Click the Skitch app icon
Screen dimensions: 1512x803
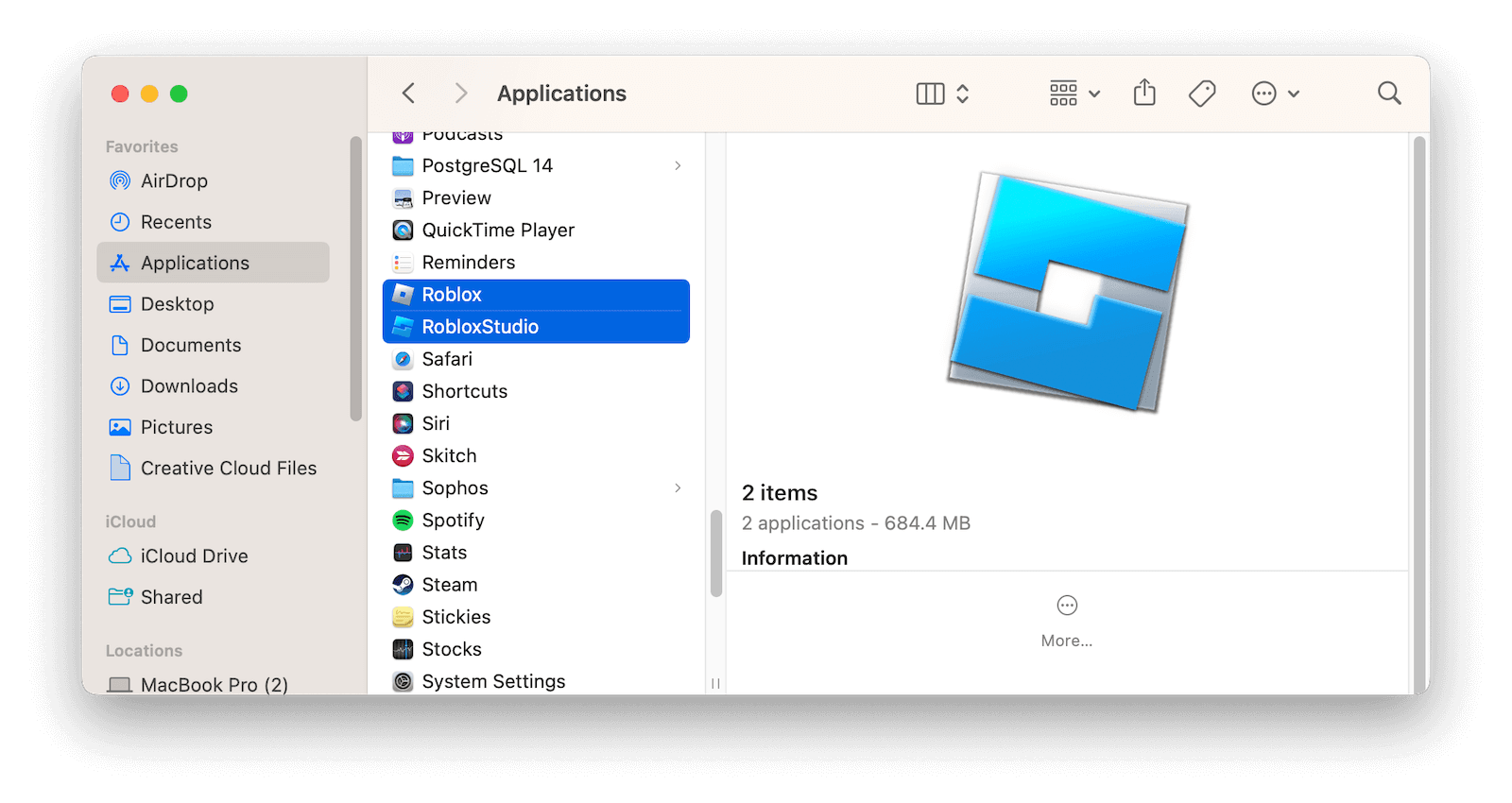403,455
